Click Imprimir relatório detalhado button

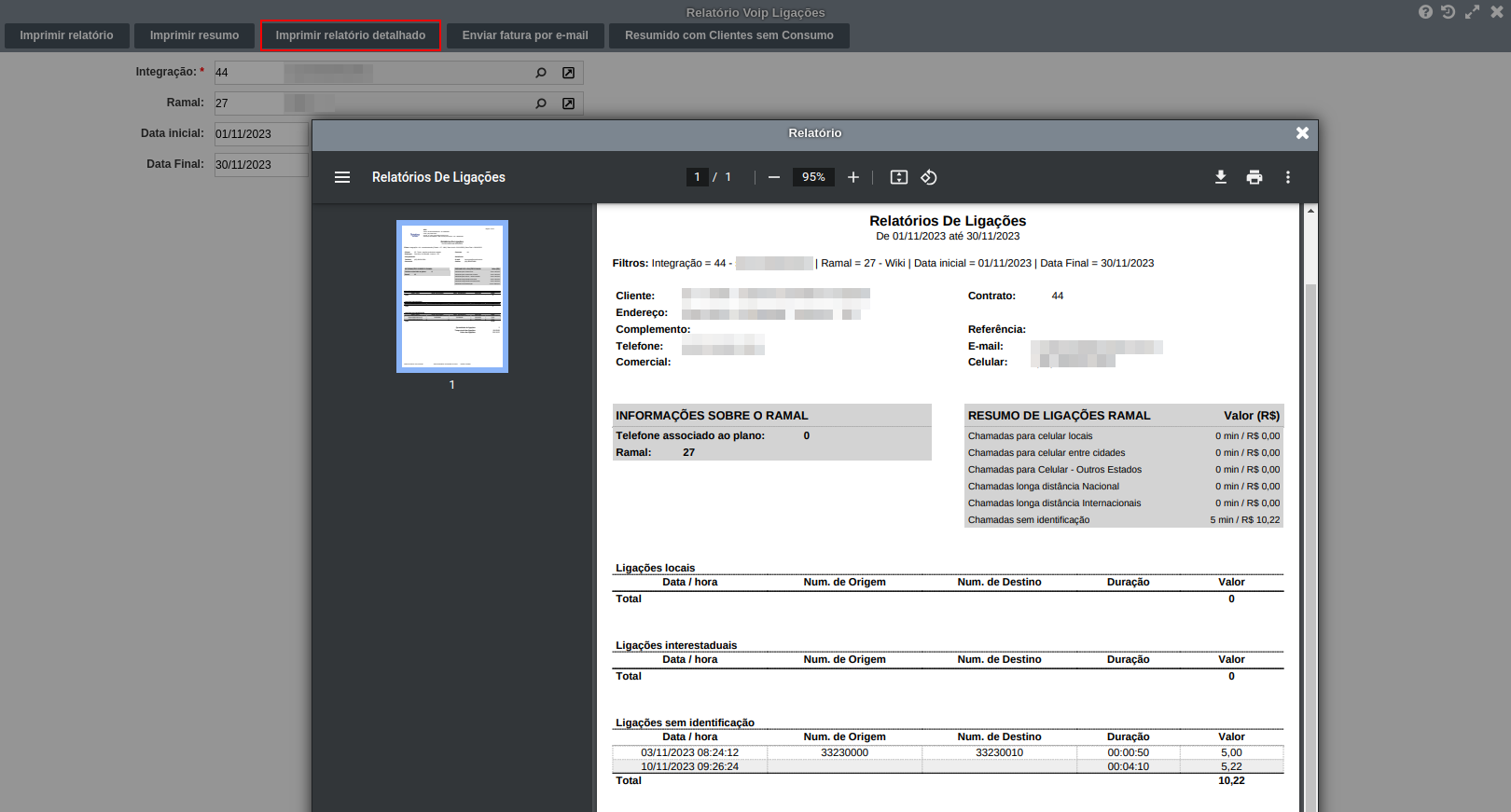coord(351,35)
